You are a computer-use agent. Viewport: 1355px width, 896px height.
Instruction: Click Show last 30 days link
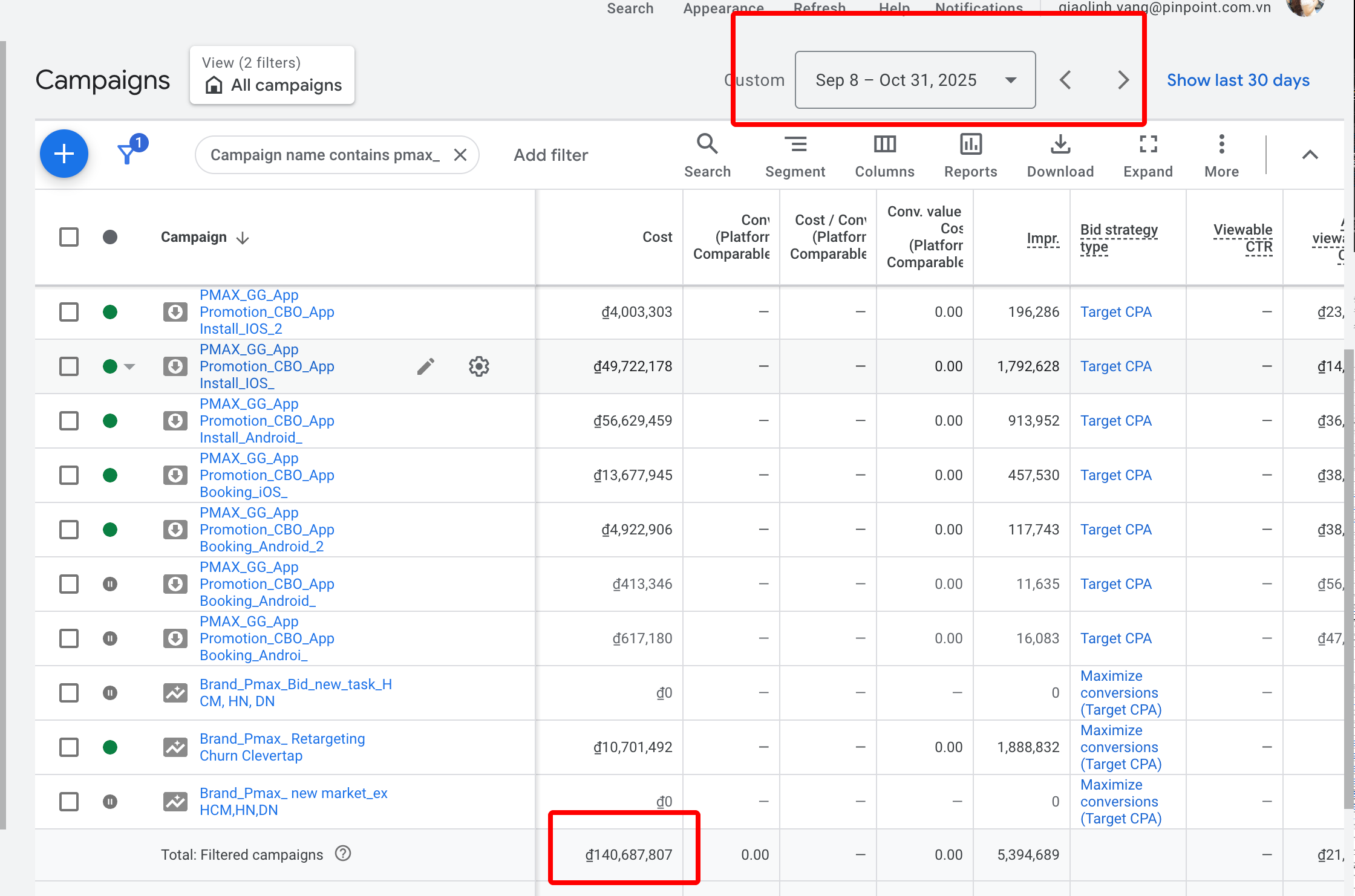coord(1238,80)
